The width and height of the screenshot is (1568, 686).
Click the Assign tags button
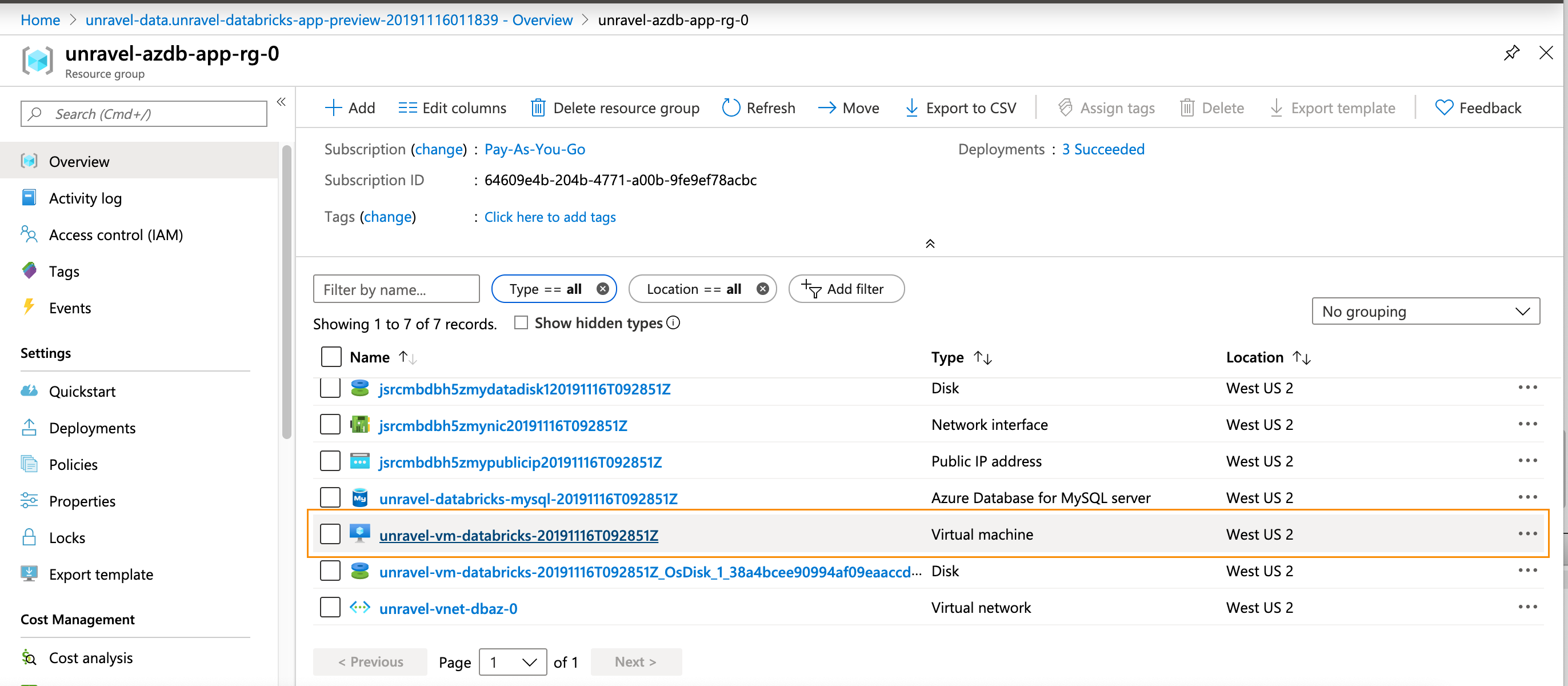[x=1107, y=107]
